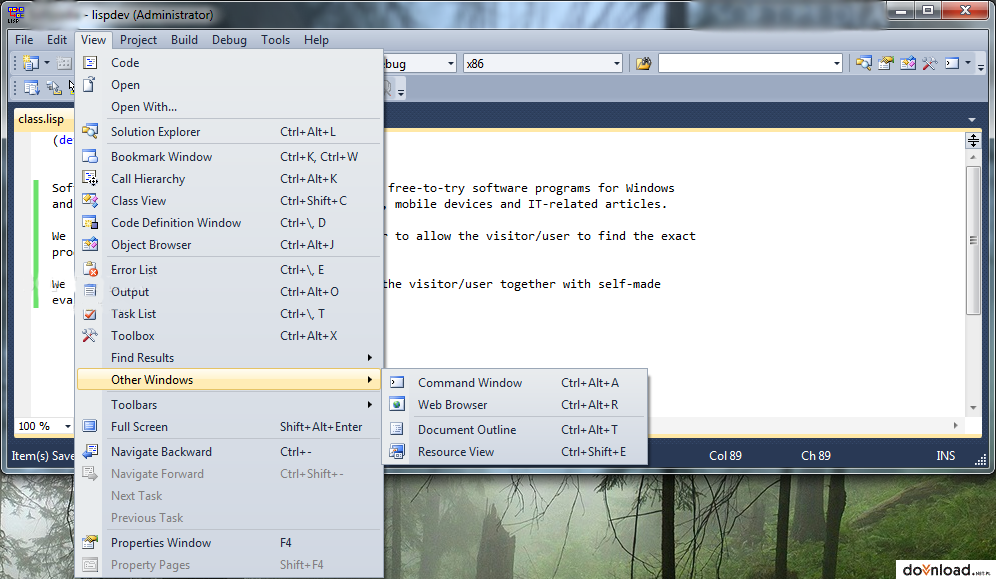Screen dimensions: 996x579
Task: Open the 100 % zoom dropdown
Action: pyautogui.click(x=67, y=426)
